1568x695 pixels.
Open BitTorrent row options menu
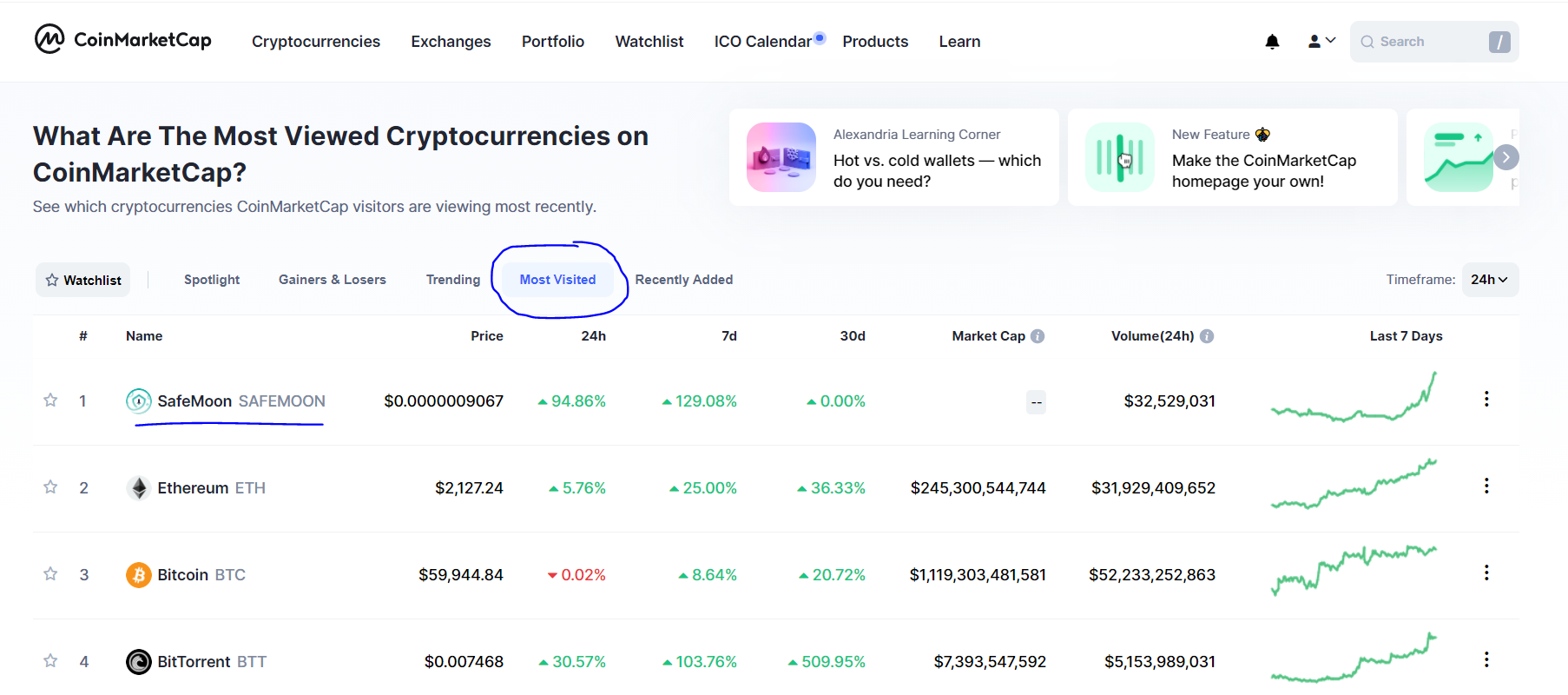click(1486, 659)
